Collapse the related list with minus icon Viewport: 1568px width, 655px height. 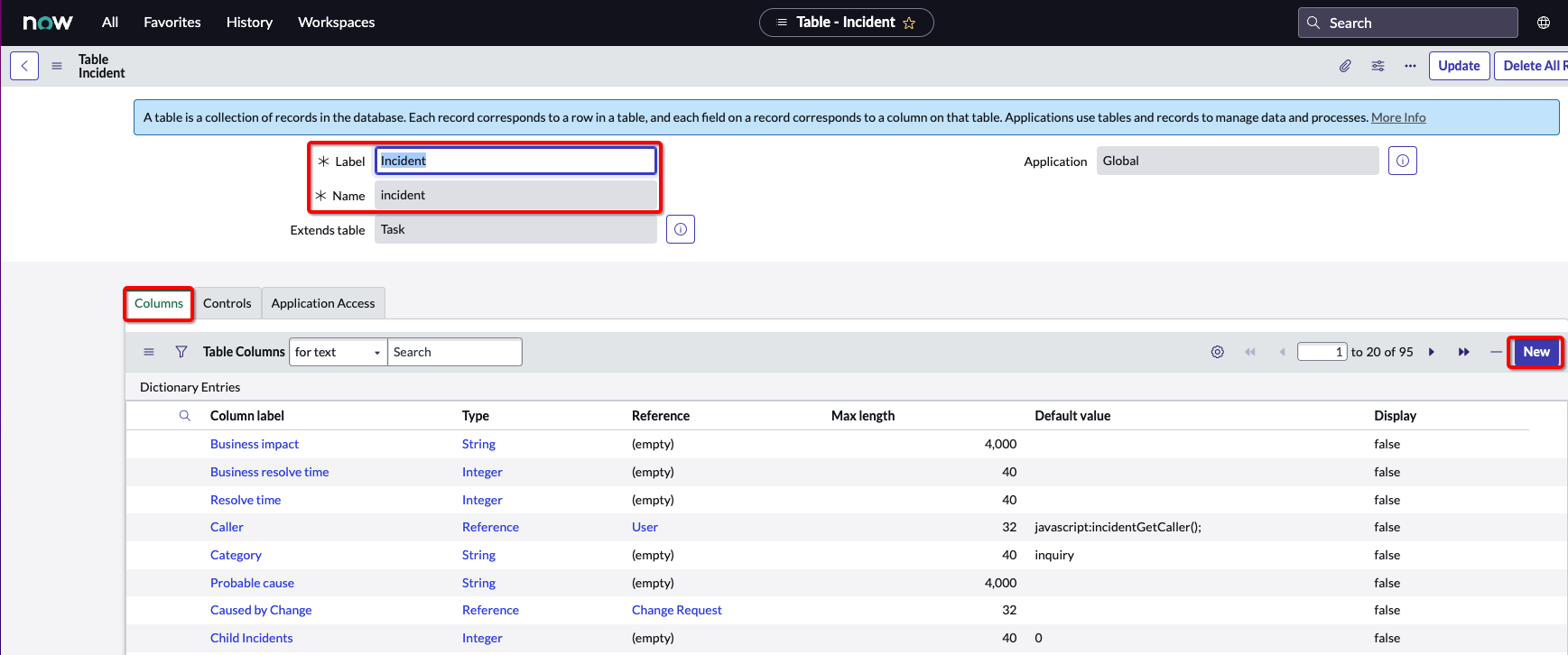pyautogui.click(x=1496, y=352)
